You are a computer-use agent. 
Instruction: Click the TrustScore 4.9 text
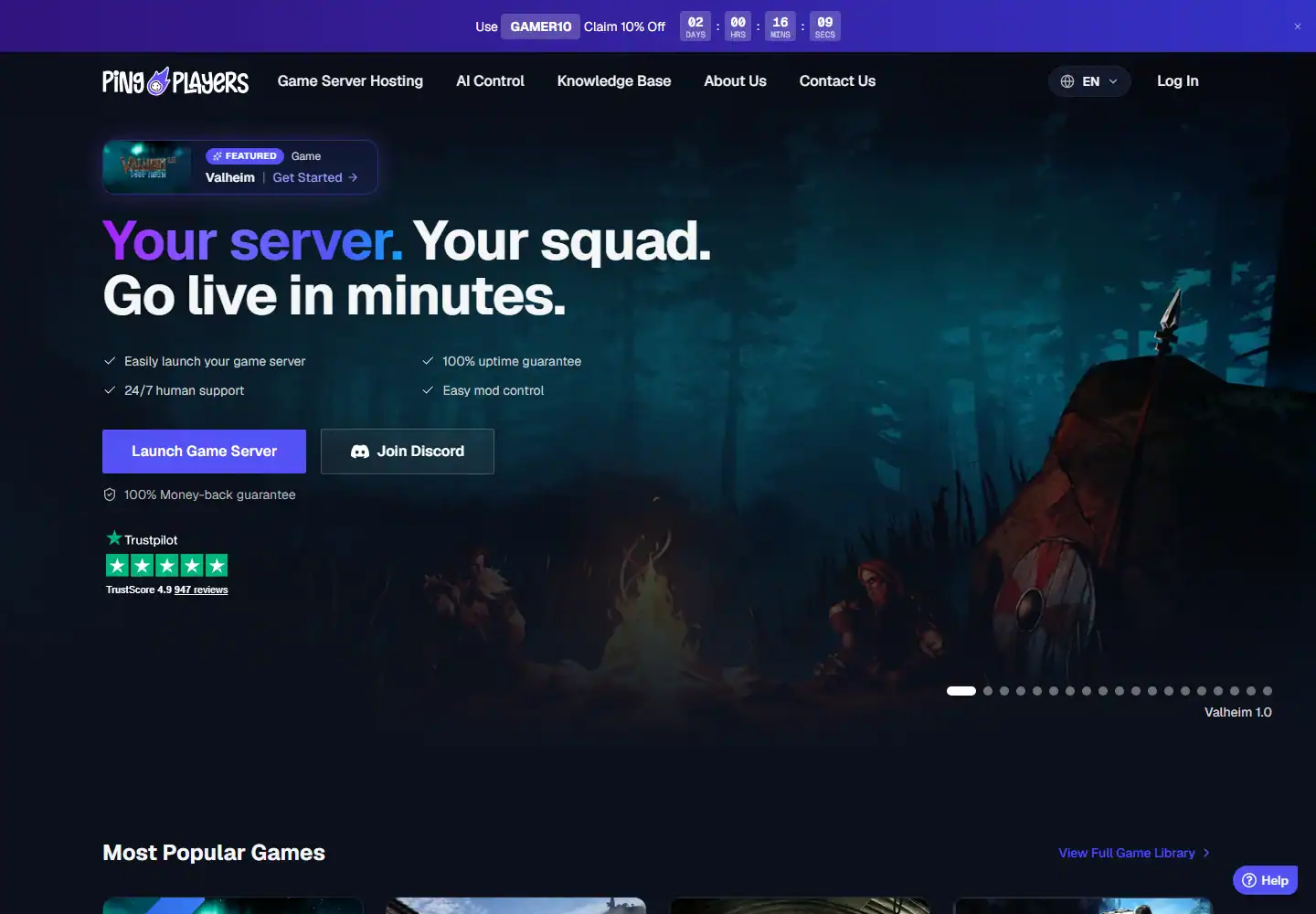[139, 590]
